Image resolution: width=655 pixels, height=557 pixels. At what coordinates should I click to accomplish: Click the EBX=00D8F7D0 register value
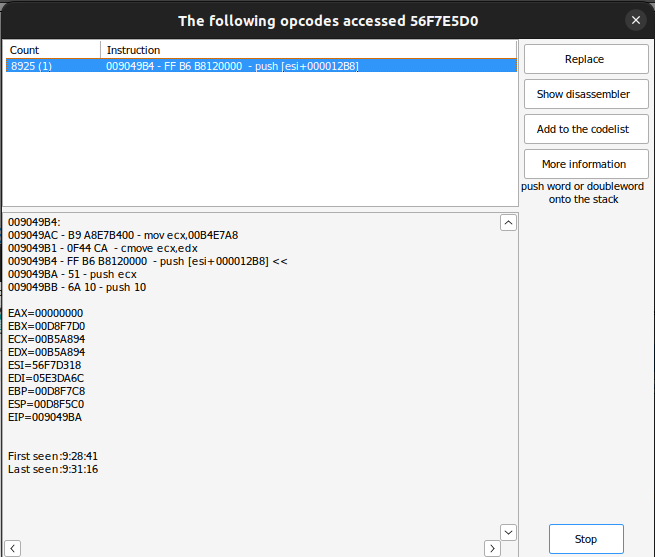[46, 326]
